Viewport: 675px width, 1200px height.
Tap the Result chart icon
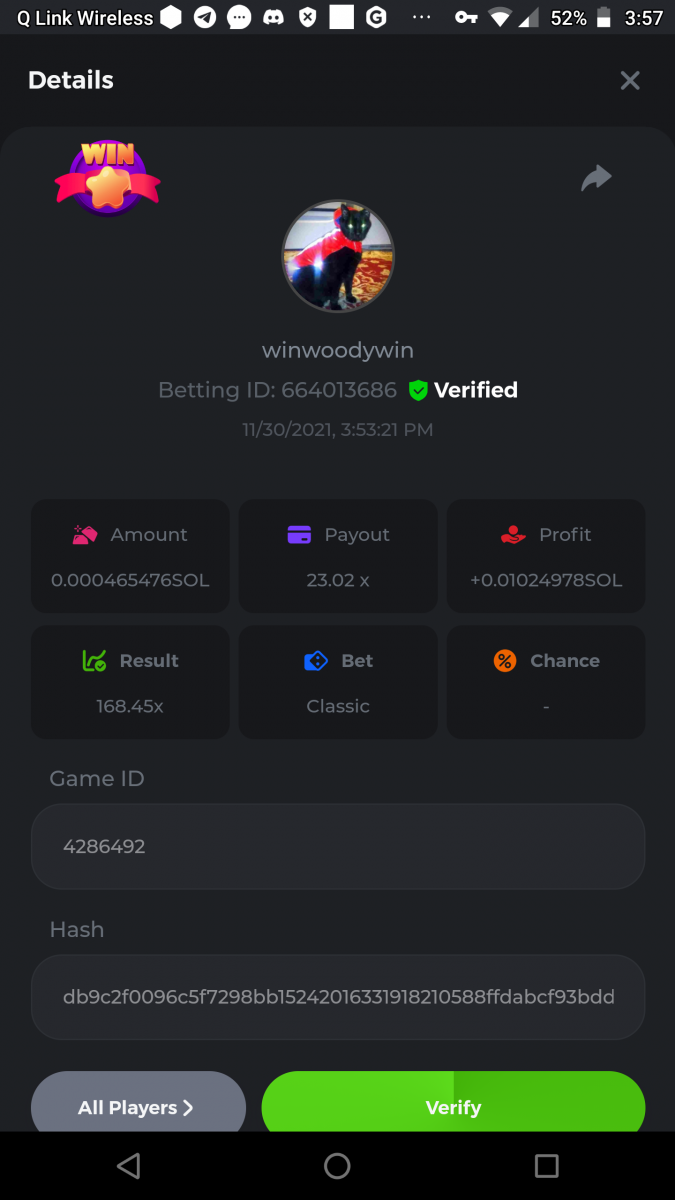pyautogui.click(x=94, y=661)
